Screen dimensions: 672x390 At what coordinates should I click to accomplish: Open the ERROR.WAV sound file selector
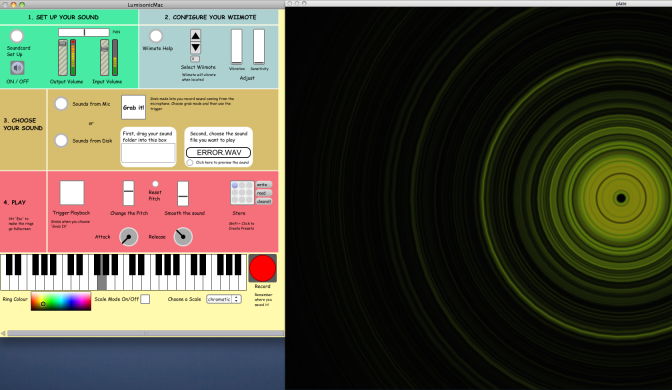click(219, 153)
